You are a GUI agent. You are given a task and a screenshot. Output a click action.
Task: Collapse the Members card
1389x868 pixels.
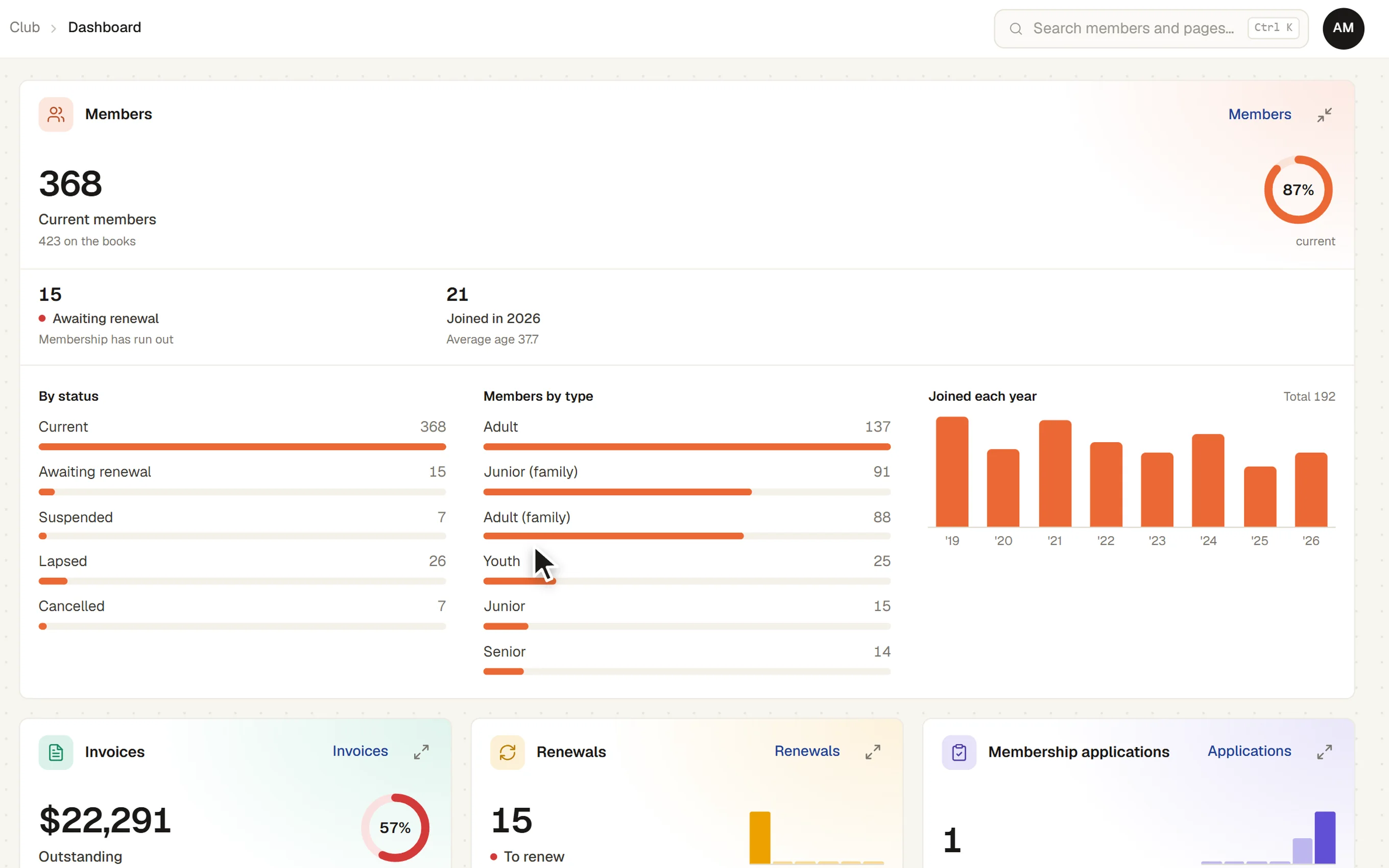(x=1324, y=114)
